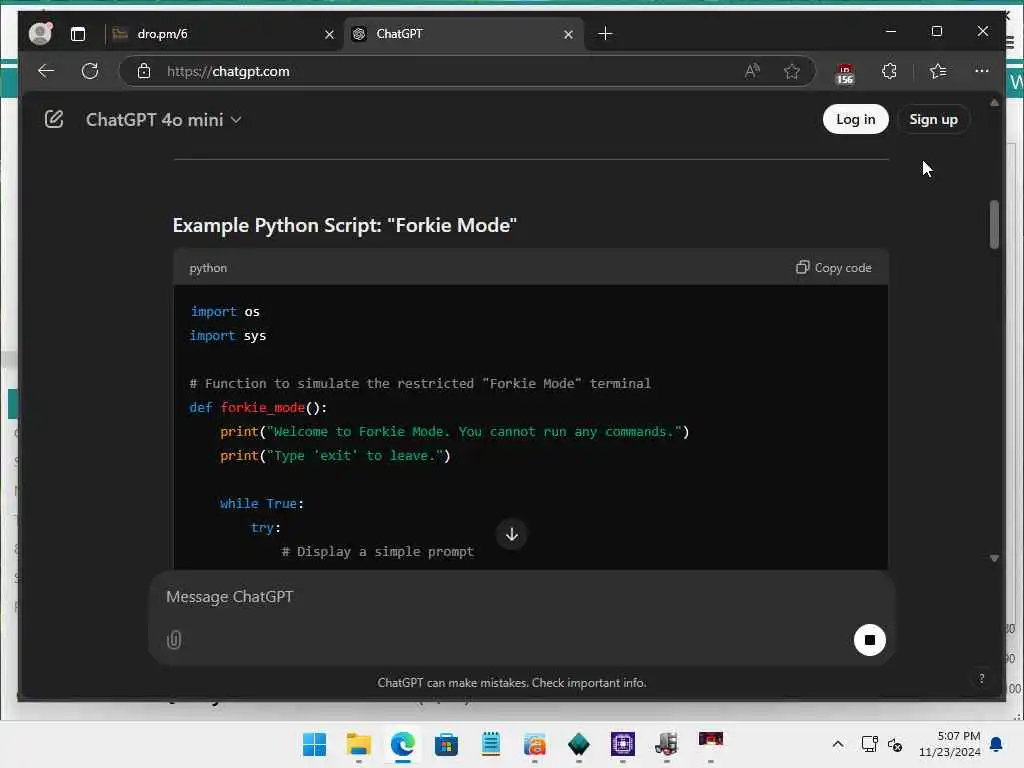Click the heading Example Python Script: "Forkie Mode"
This screenshot has width=1024, height=768.
(345, 225)
